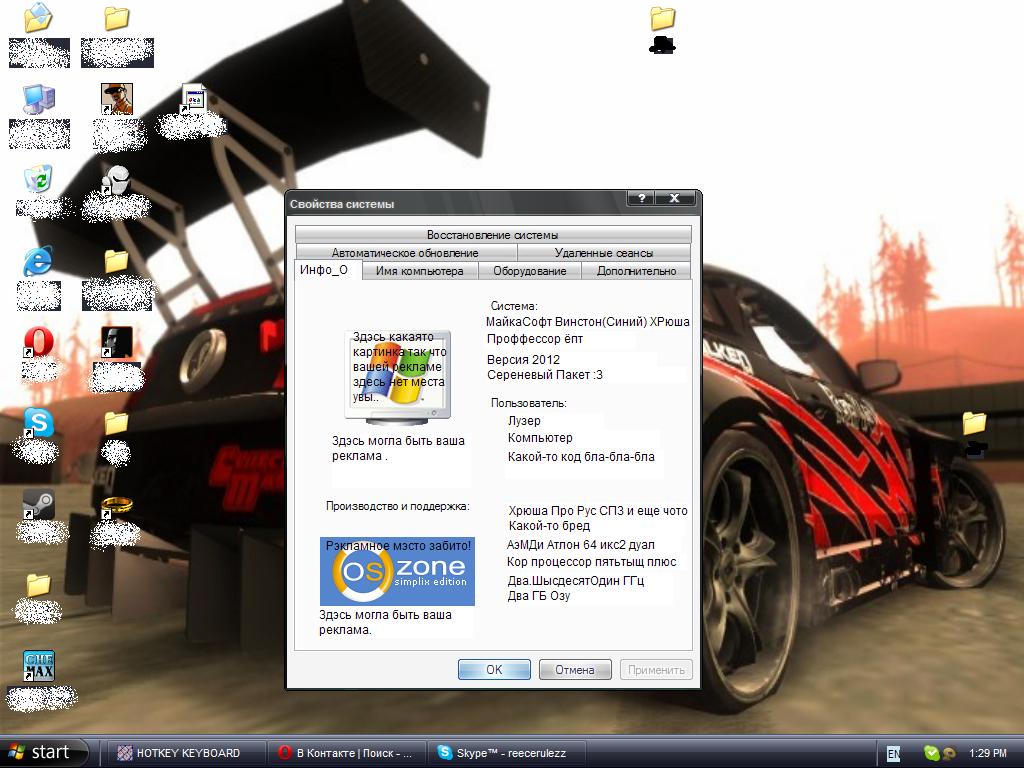Click the 'Версия 2012' line
This screenshot has height=768, width=1024.
tap(523, 359)
